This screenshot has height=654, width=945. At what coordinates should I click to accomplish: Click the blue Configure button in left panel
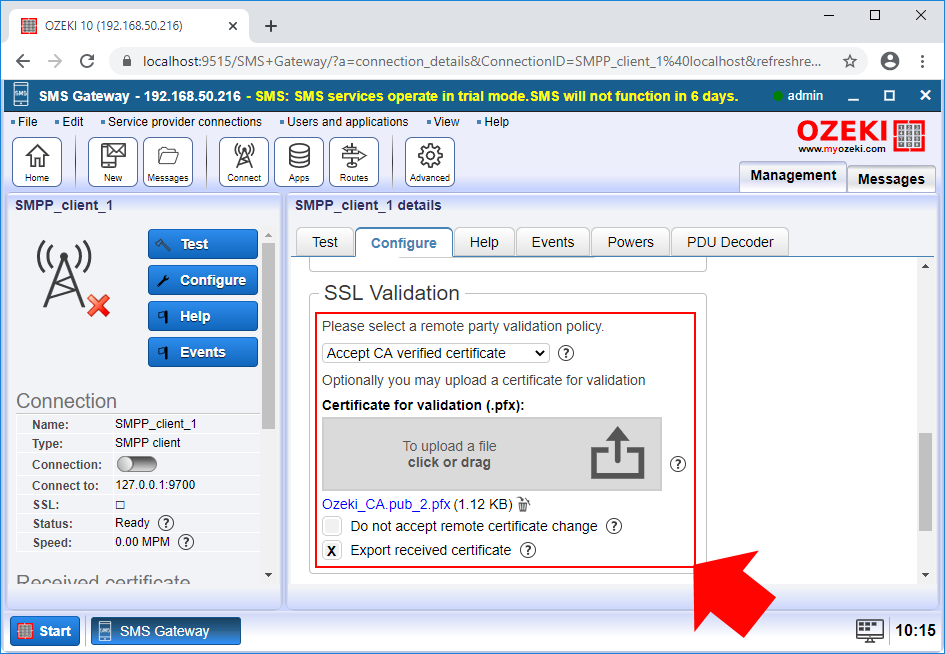[x=203, y=280]
